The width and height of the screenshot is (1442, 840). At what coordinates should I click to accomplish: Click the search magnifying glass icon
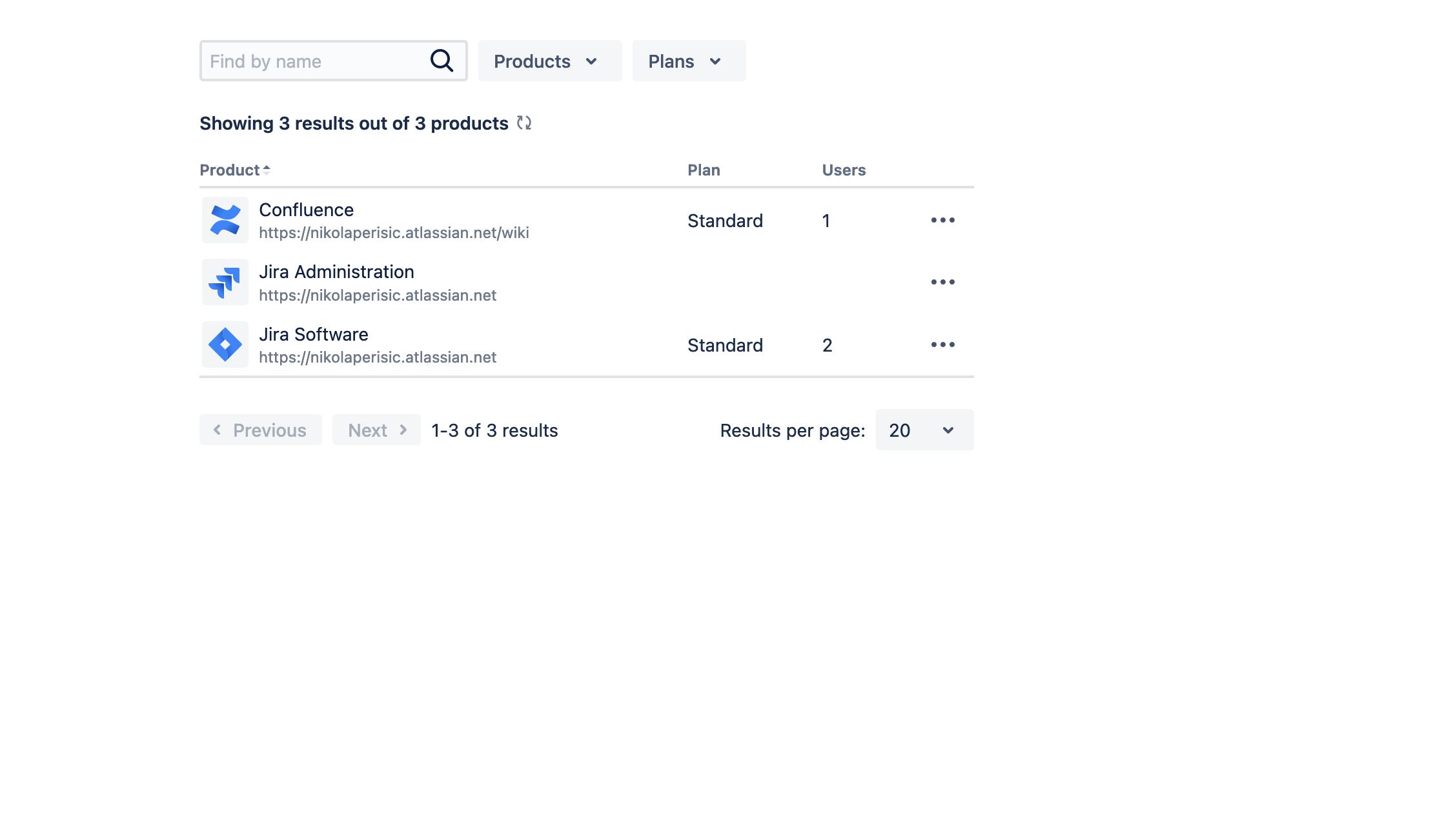[x=442, y=60]
